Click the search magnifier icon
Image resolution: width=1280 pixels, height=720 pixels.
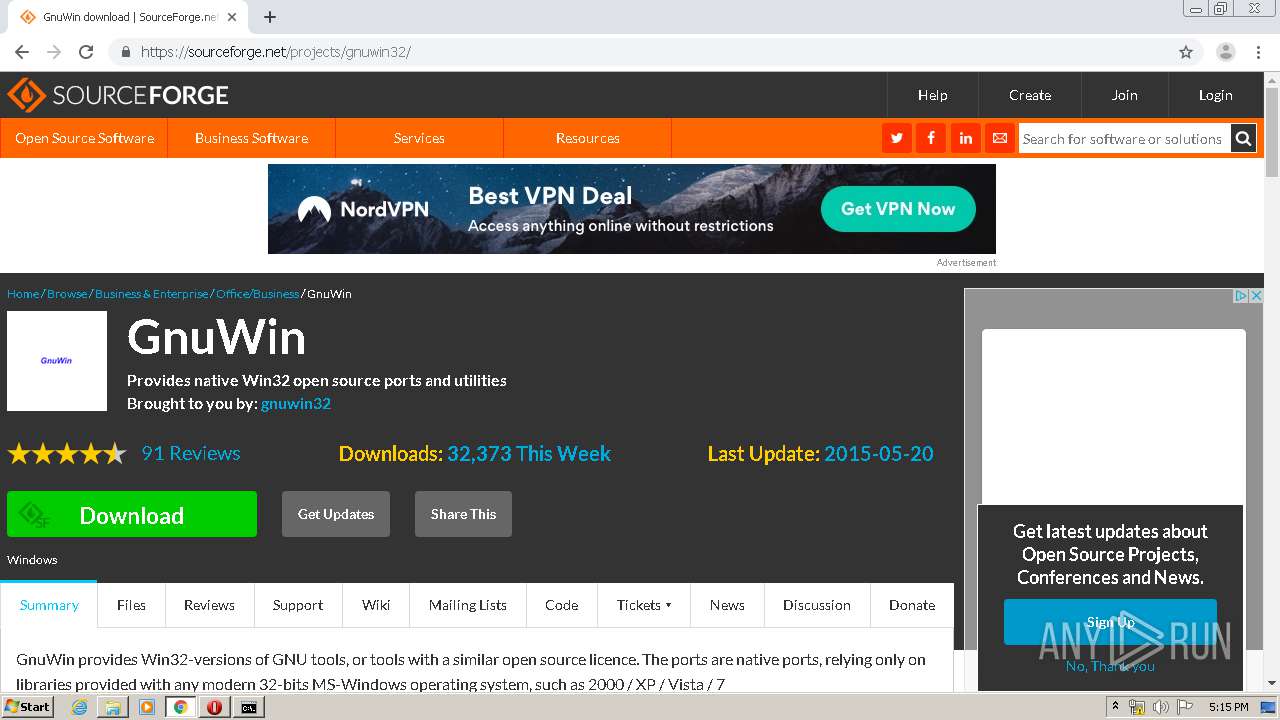(x=1243, y=139)
